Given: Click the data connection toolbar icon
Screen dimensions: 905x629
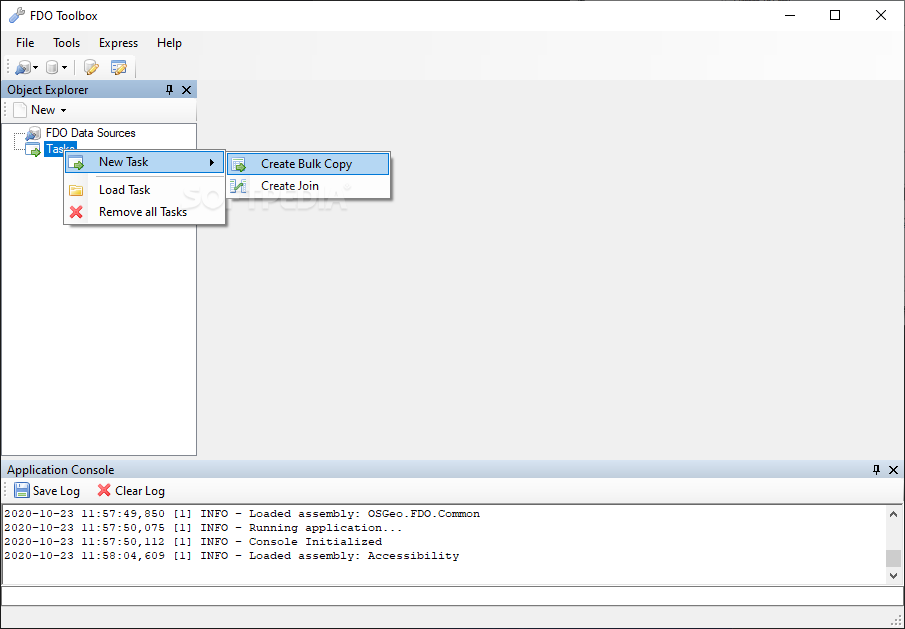Looking at the screenshot, I should pos(23,68).
